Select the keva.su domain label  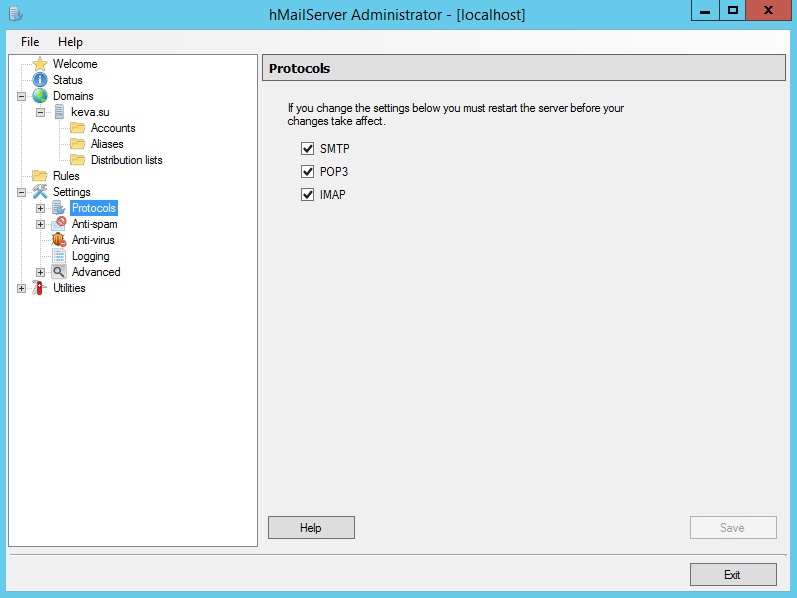[90, 112]
